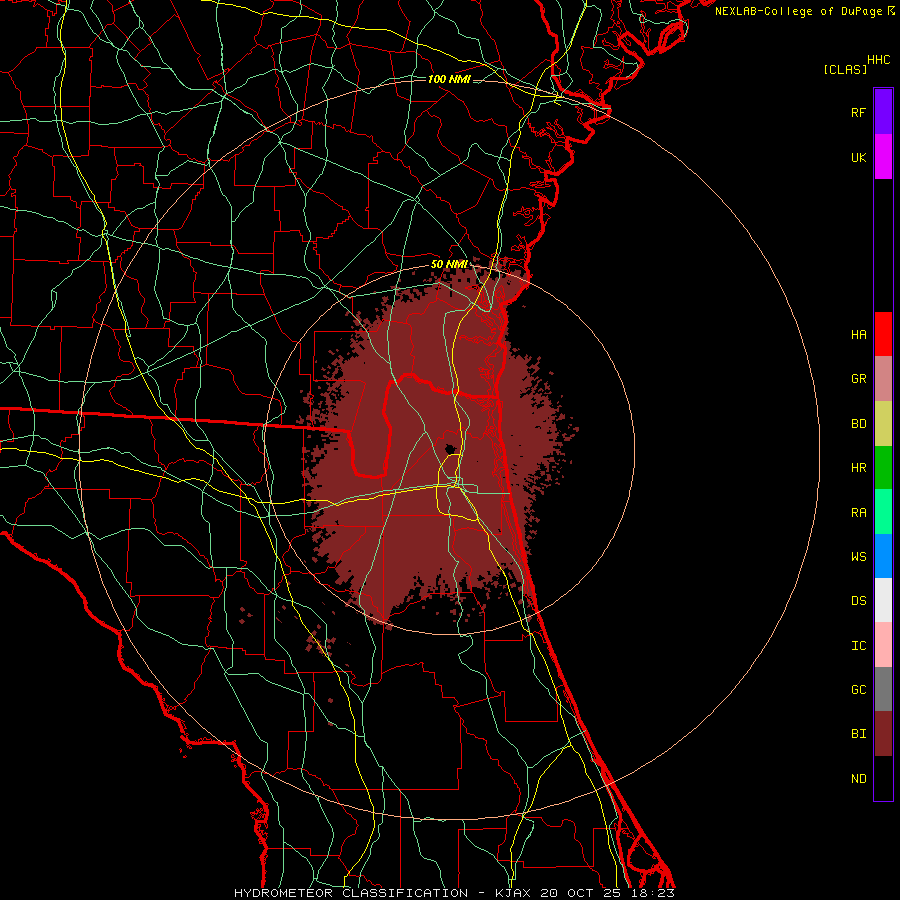Click the "UK" legend label

click(x=859, y=157)
